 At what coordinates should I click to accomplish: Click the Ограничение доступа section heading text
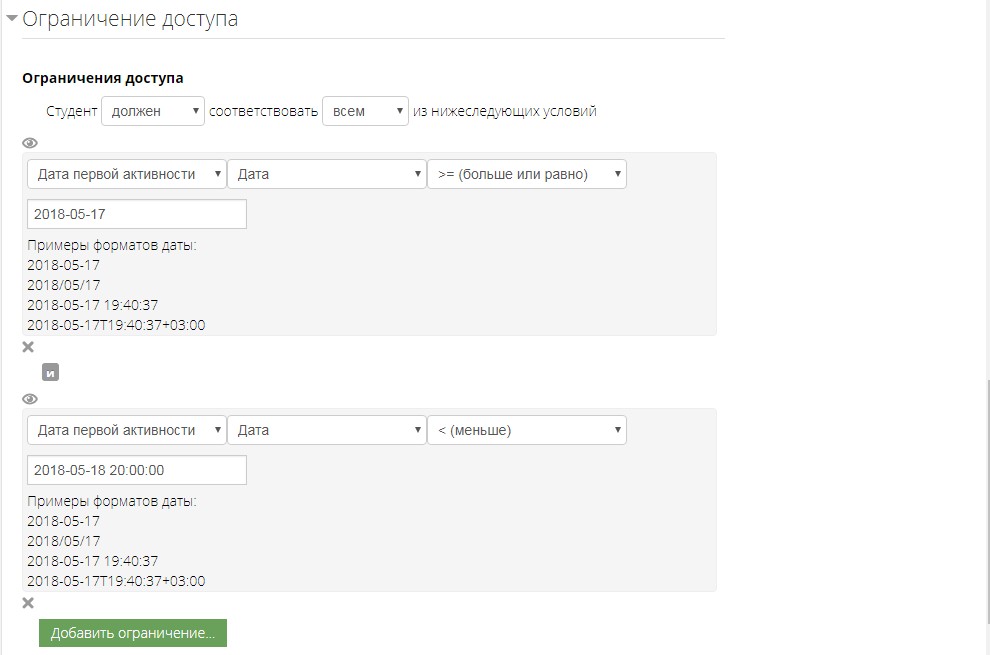[x=130, y=19]
